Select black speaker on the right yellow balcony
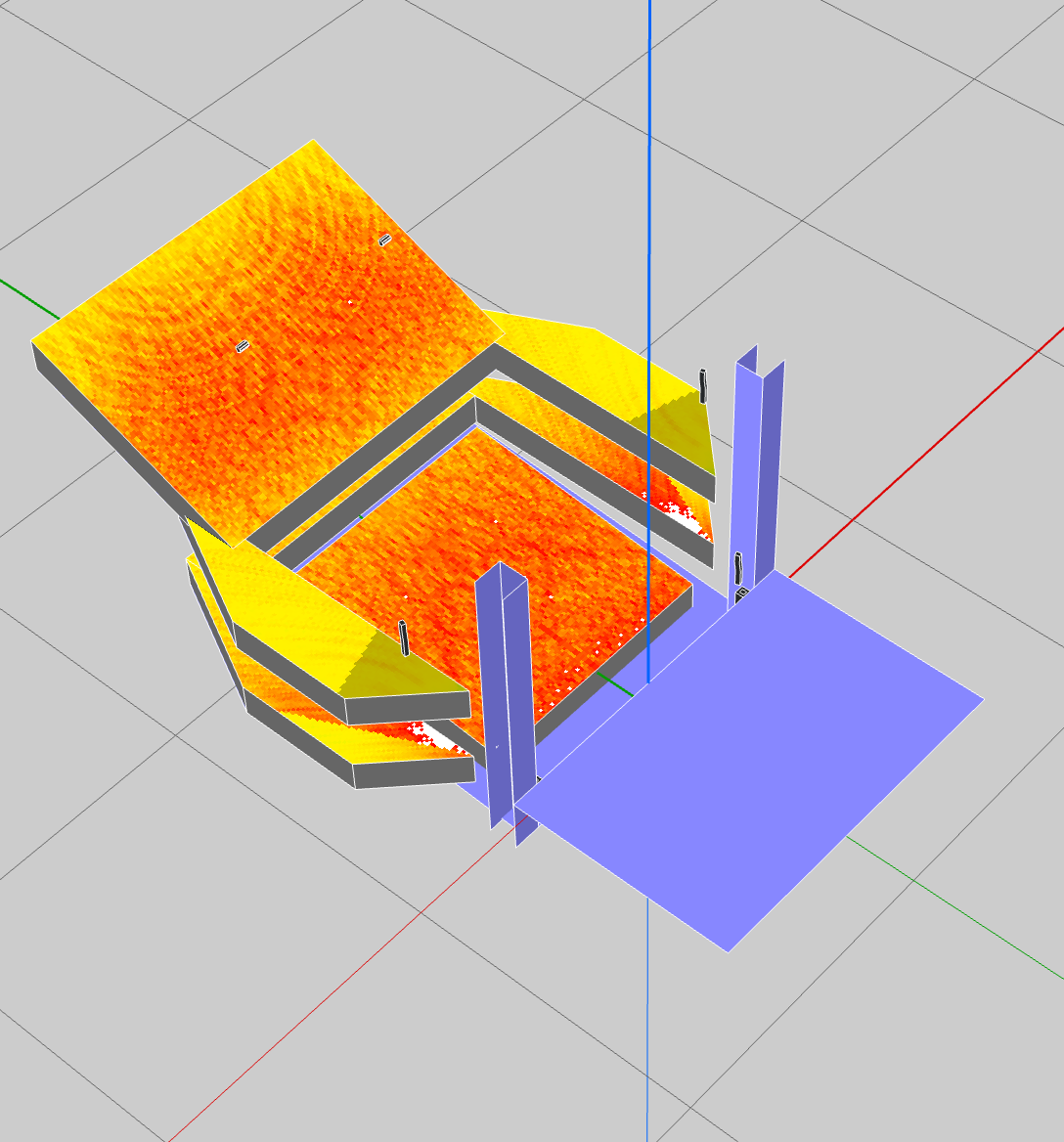The height and width of the screenshot is (1142, 1064). pyautogui.click(x=702, y=385)
